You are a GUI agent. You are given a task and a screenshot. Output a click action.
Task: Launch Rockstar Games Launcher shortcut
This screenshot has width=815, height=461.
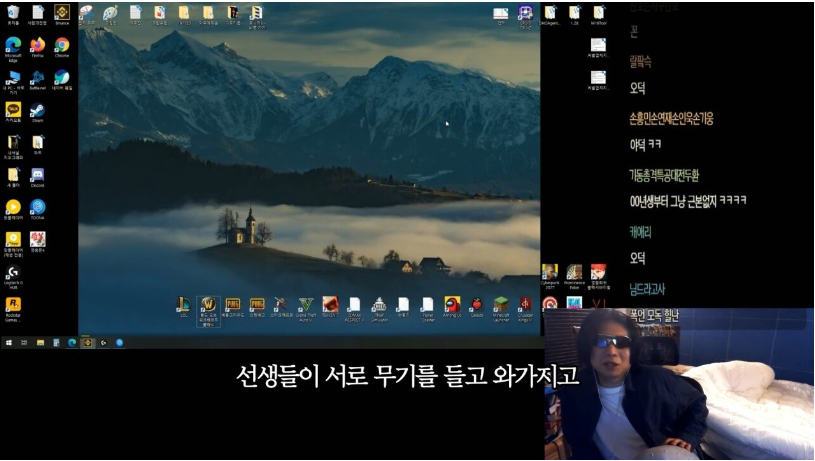click(13, 309)
